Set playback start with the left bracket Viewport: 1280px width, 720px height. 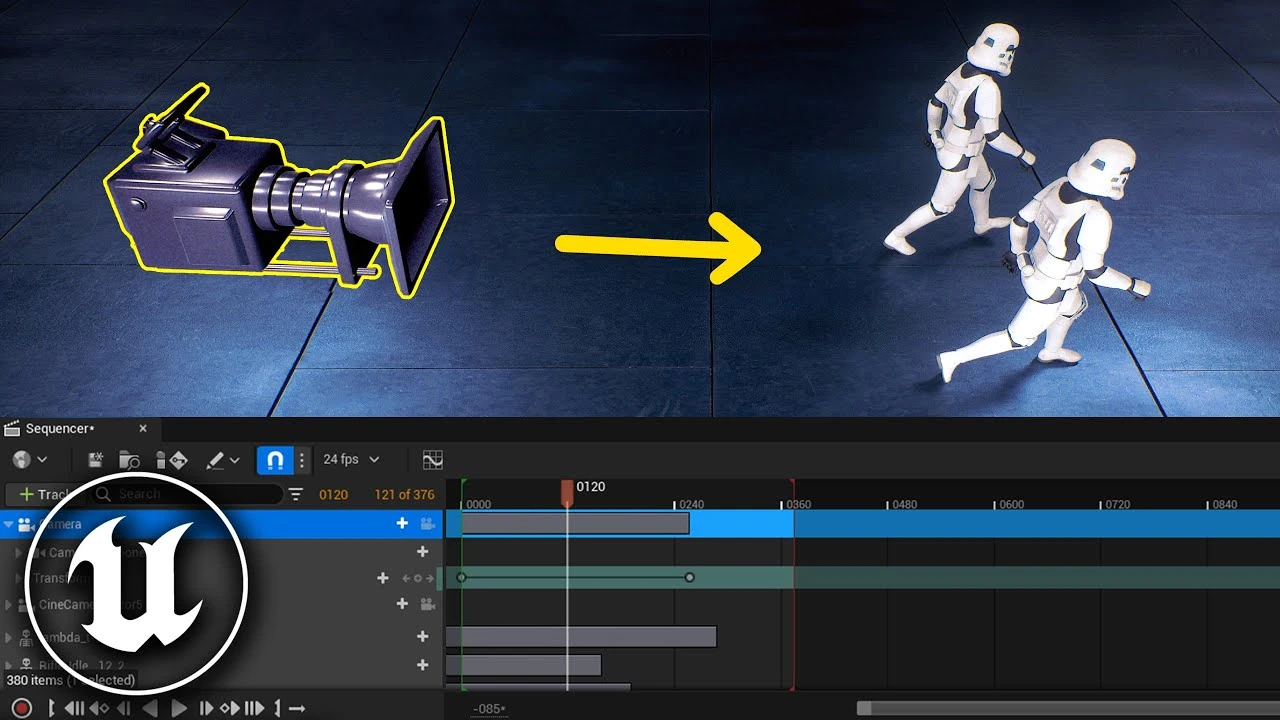point(52,708)
